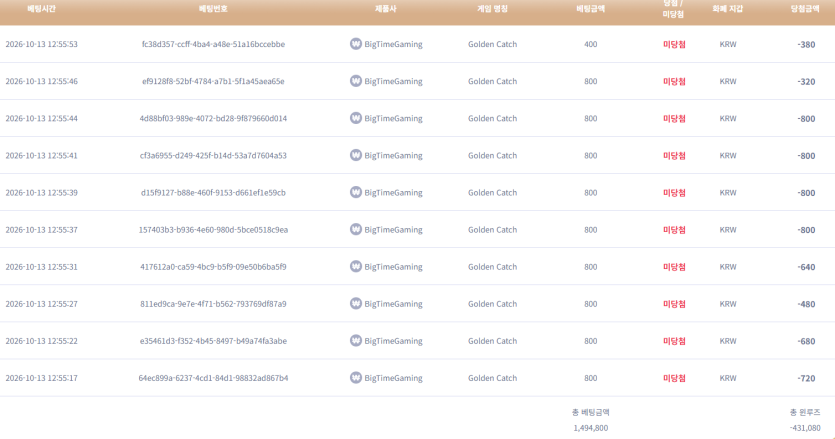The width and height of the screenshot is (835, 439).
Task: Click bet number 64ec899a-6237-4cd1-84d1-98832ad867b4
Action: [x=213, y=378]
